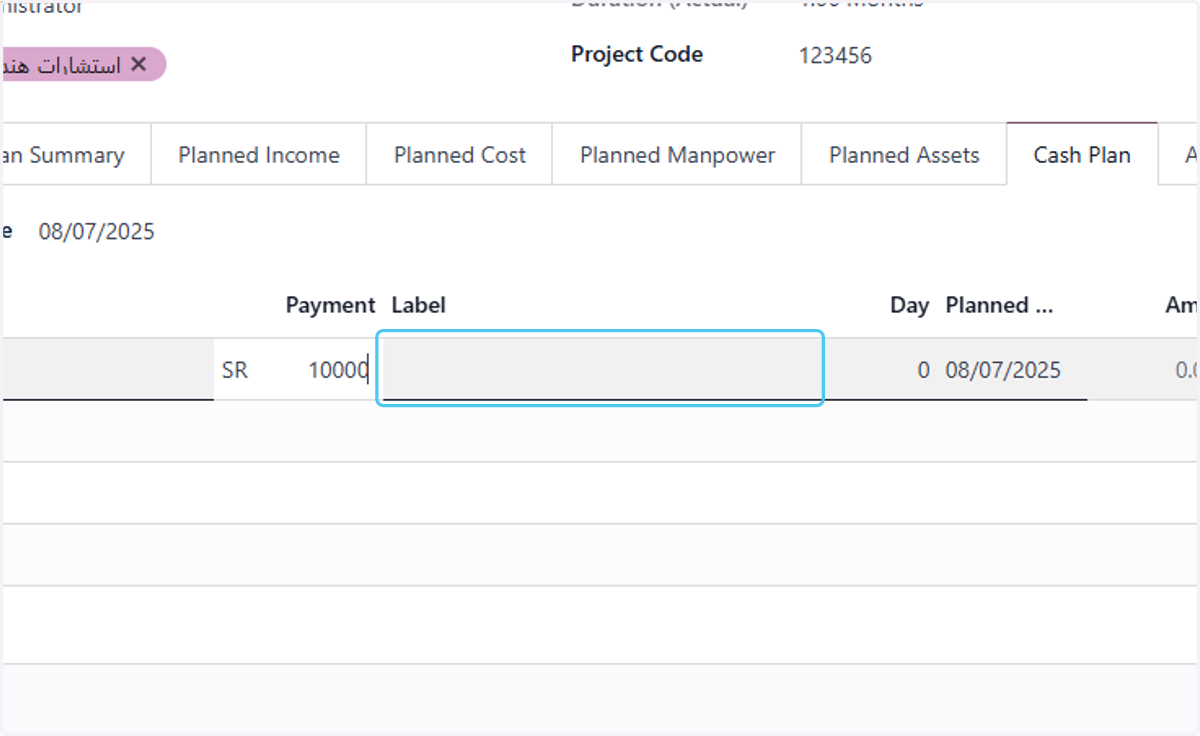Click the Planned column header
1200x736 pixels.
point(999,305)
